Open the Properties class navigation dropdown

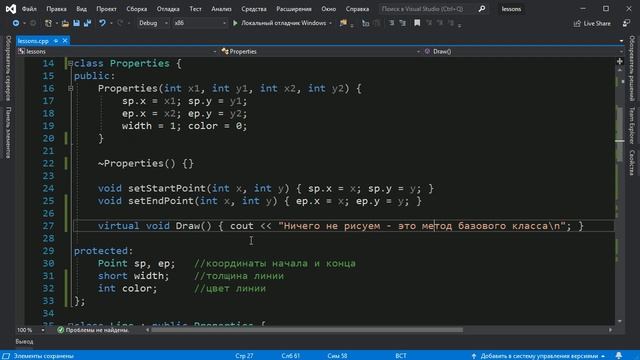320,51
